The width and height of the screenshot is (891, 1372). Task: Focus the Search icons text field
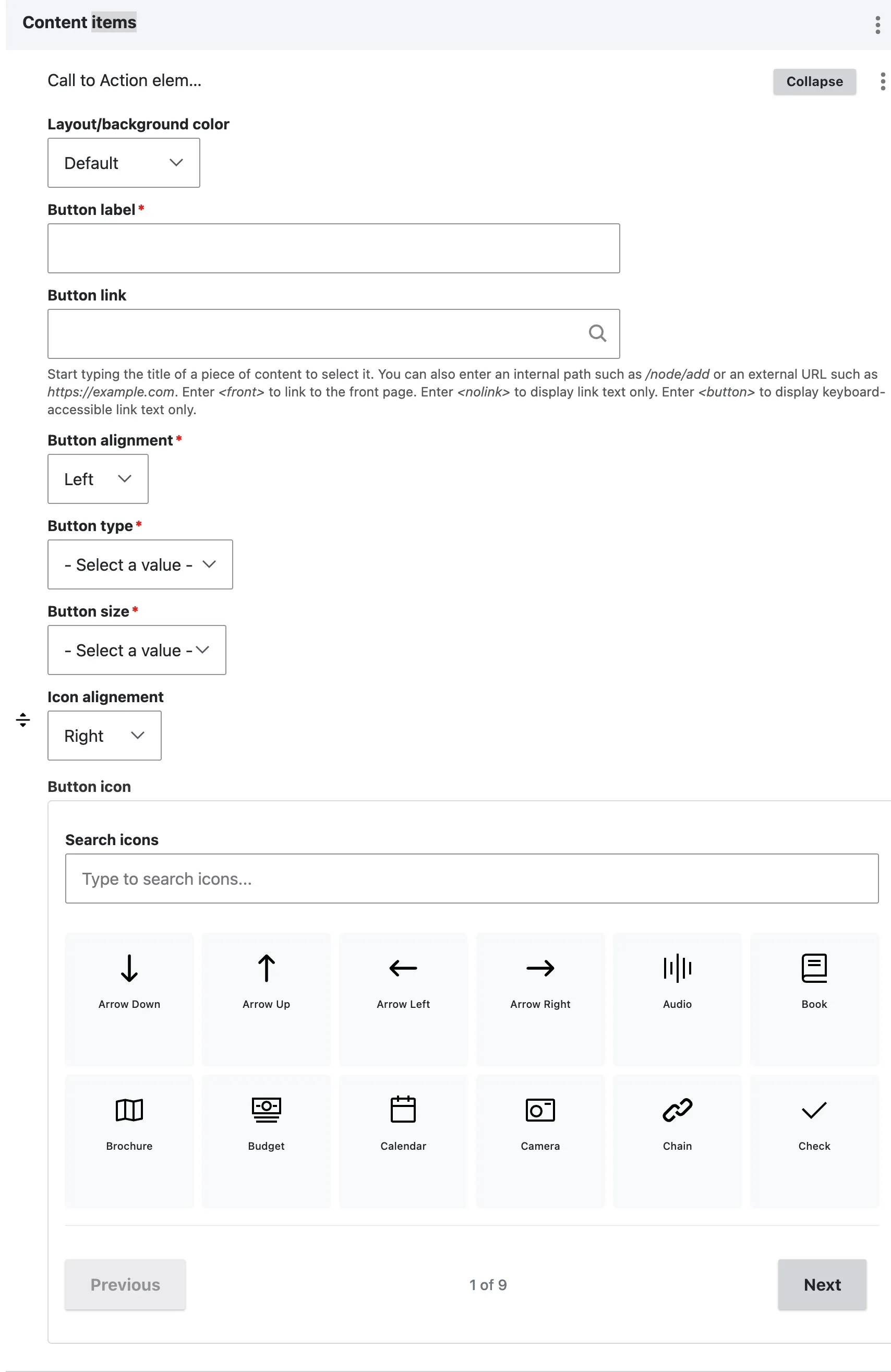click(x=472, y=878)
